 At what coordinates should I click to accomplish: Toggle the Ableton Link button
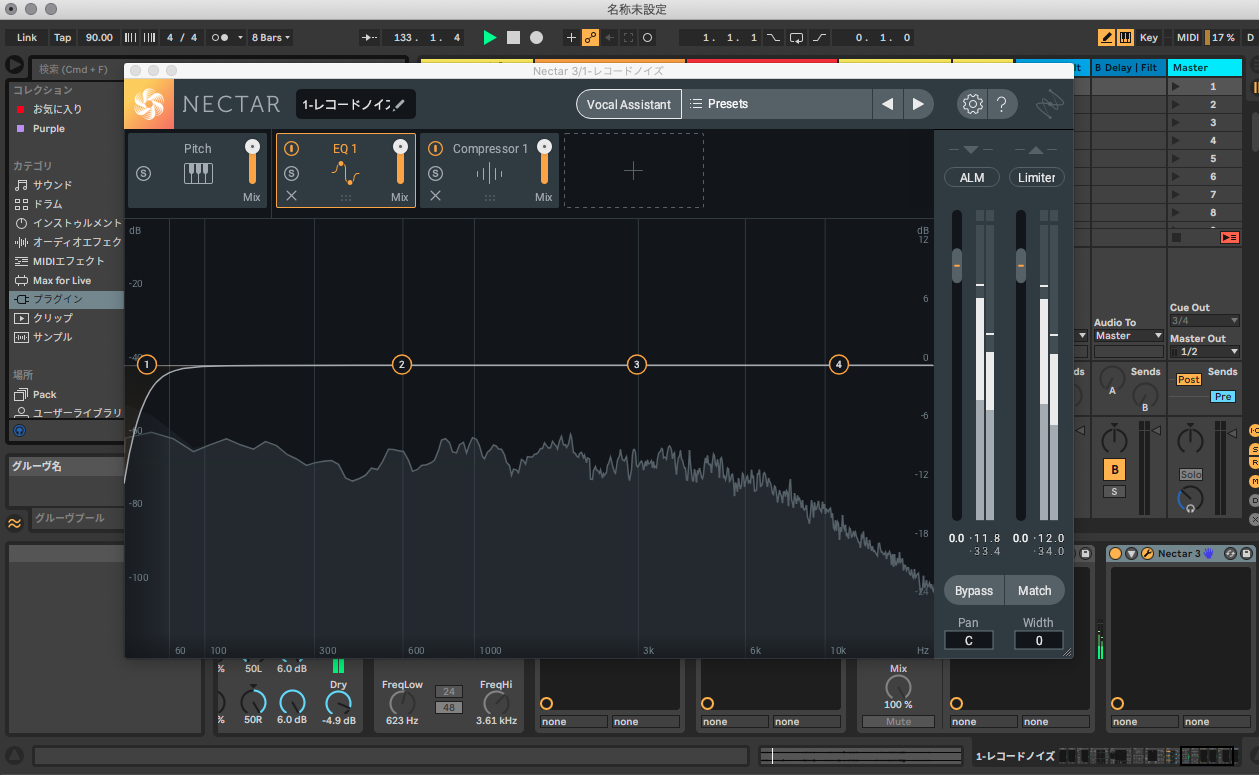27,37
